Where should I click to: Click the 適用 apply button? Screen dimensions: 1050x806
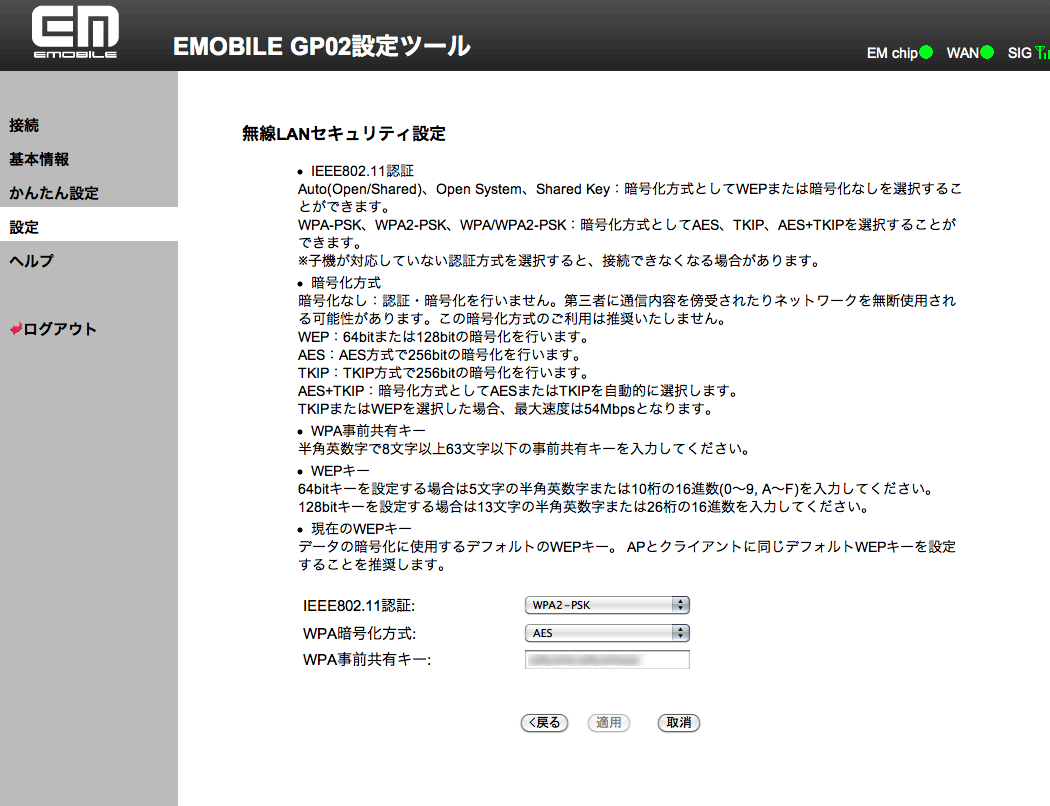pyautogui.click(x=609, y=722)
